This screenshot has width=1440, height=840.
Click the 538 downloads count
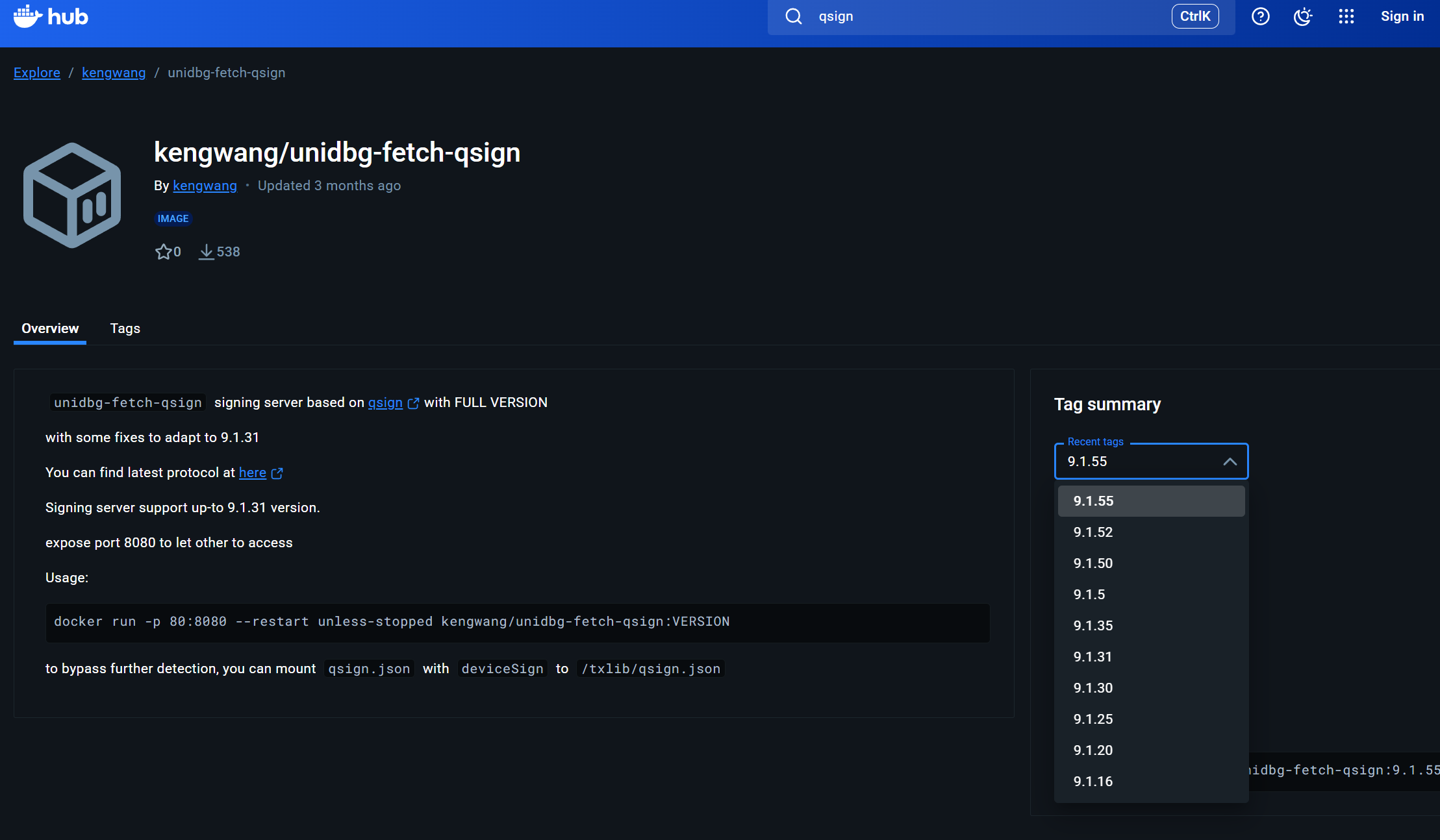228,252
